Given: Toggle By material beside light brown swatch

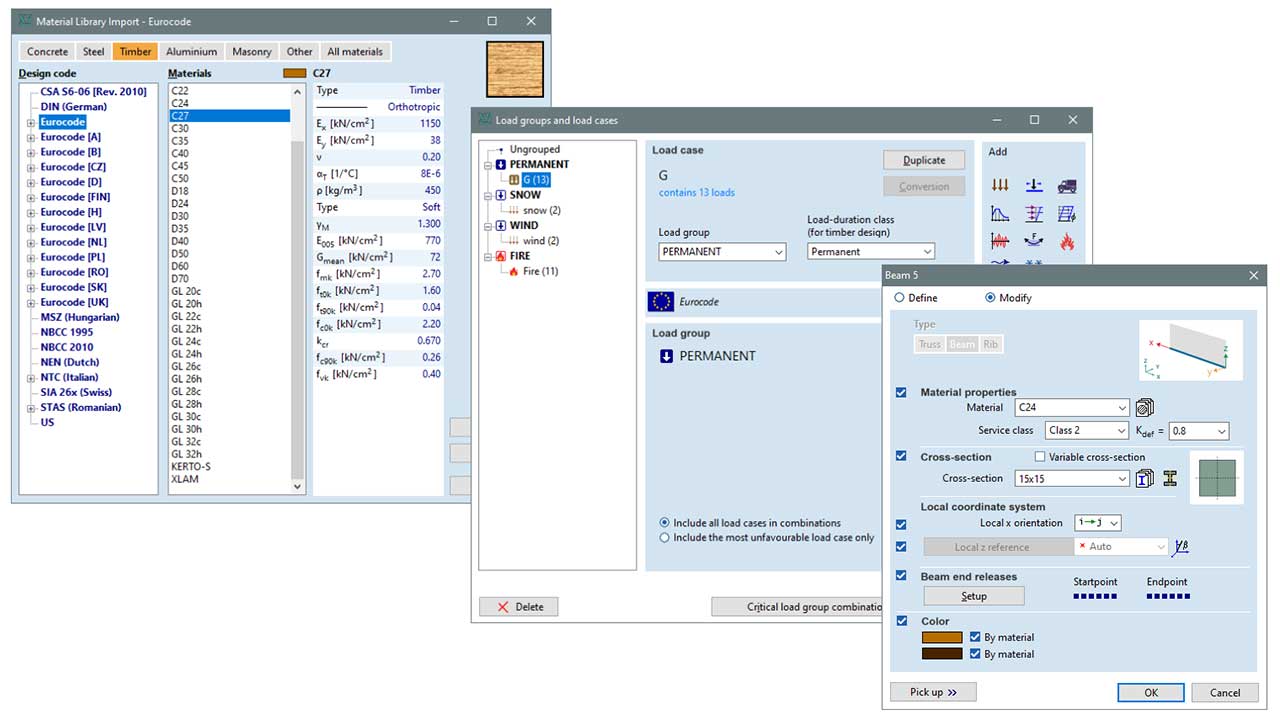Looking at the screenshot, I should [x=975, y=637].
